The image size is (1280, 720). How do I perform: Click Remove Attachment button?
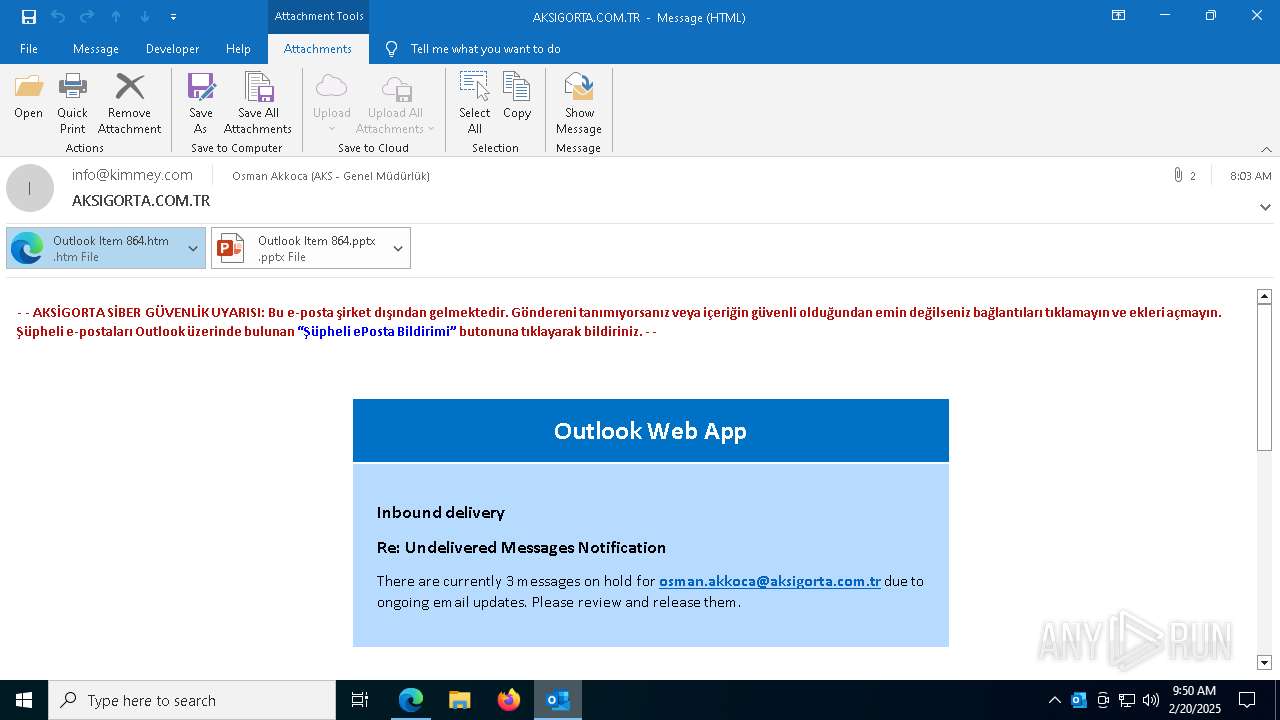[x=129, y=104]
